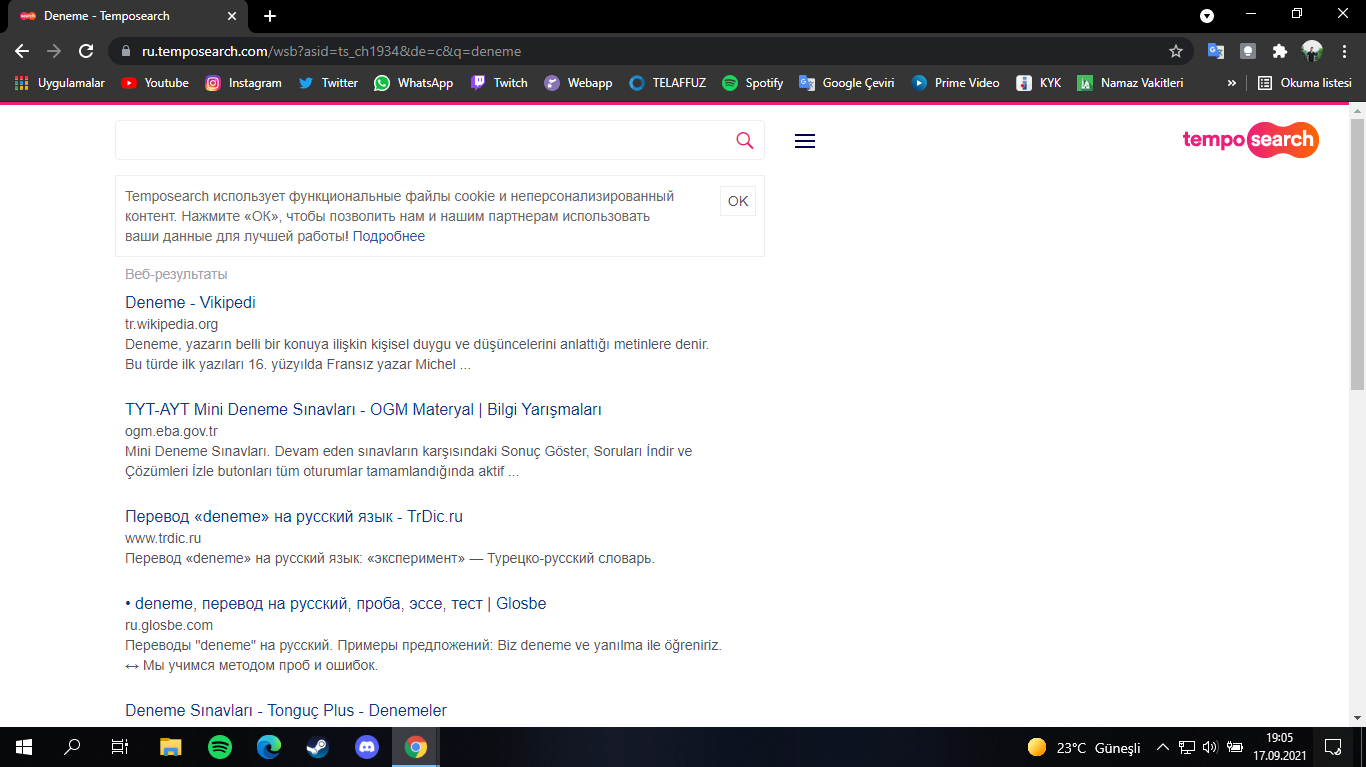The width and height of the screenshot is (1366, 767).
Task: Open the KYK bookmark
Action: pos(1038,83)
